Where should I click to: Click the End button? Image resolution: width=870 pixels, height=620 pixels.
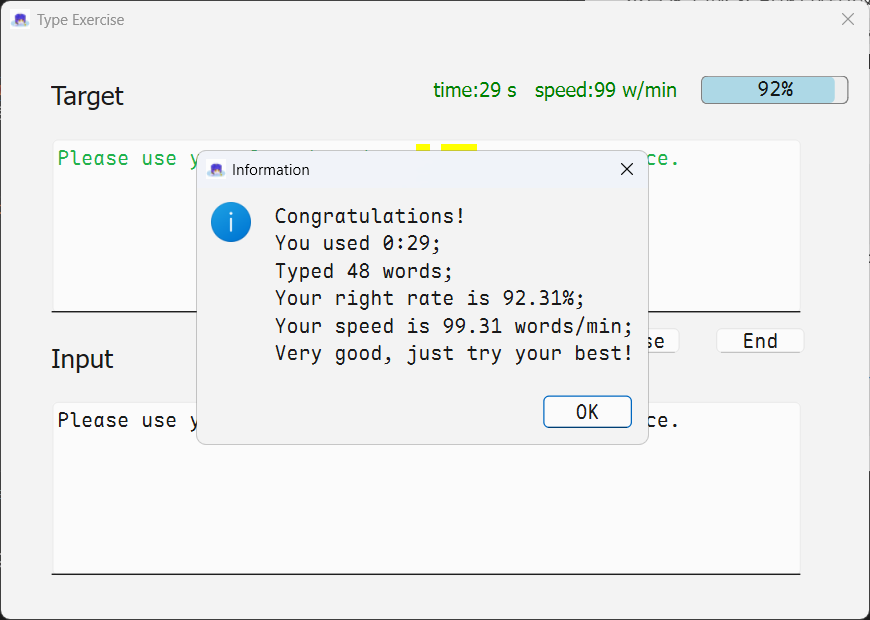click(760, 341)
